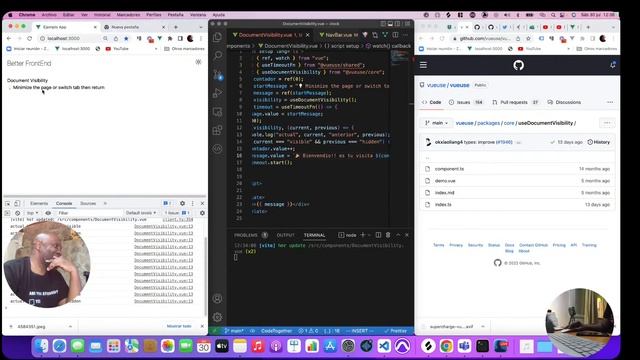This screenshot has width=640, height=360.
Task: Open the terminal launch profile dropdown arrow
Action: (x=369, y=235)
